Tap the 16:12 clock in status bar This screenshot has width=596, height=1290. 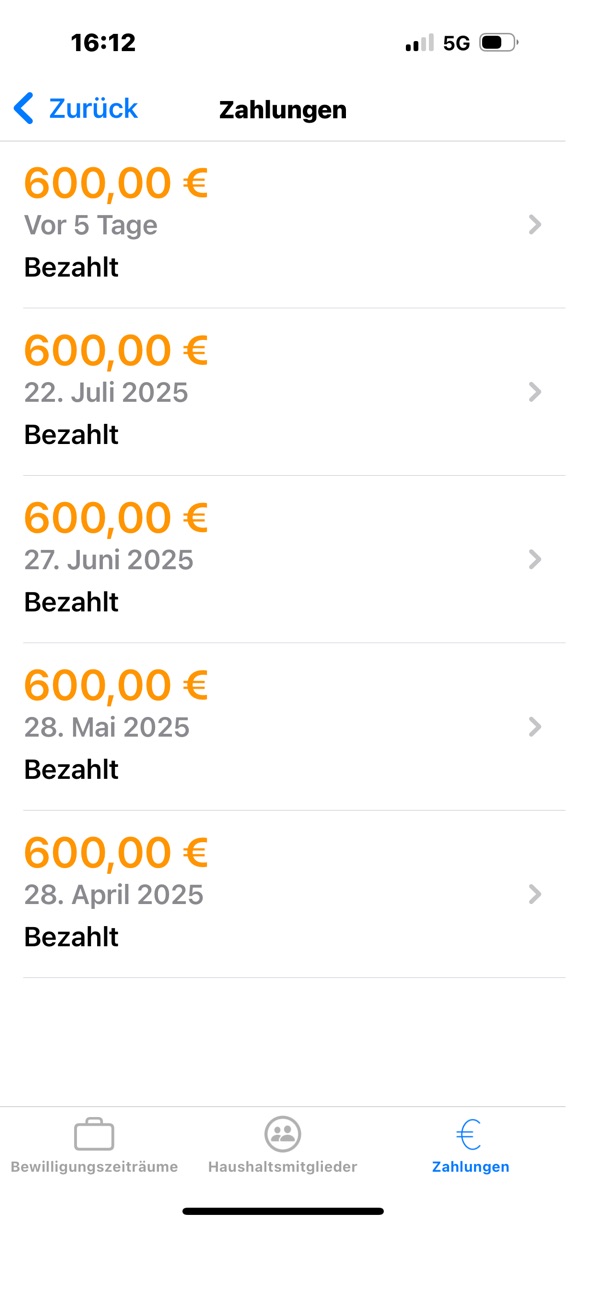point(103,43)
